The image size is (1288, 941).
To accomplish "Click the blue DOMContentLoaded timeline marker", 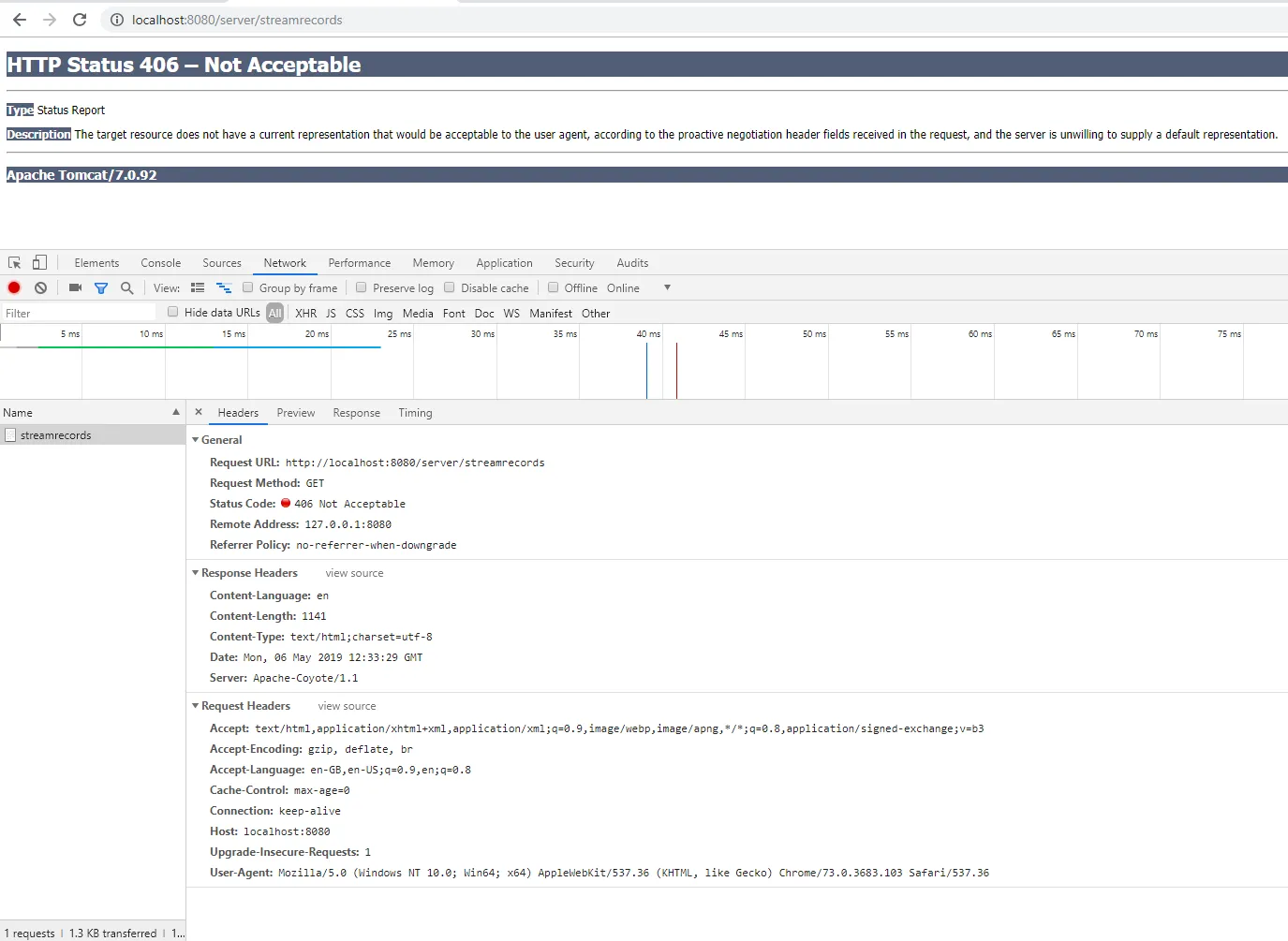I will (646, 371).
